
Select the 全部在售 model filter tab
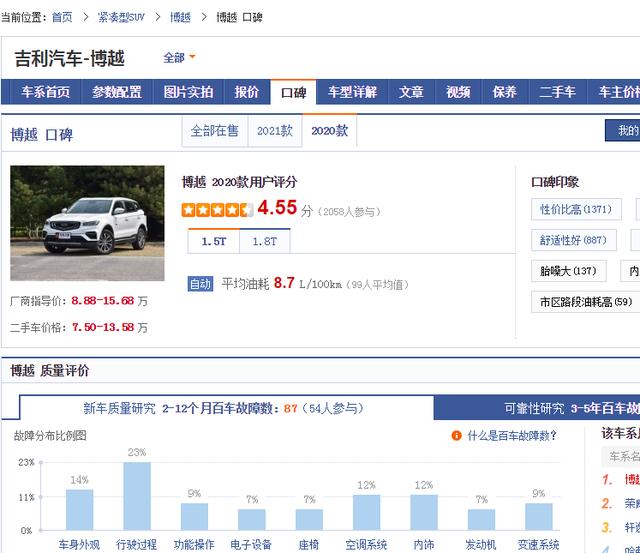tap(215, 131)
